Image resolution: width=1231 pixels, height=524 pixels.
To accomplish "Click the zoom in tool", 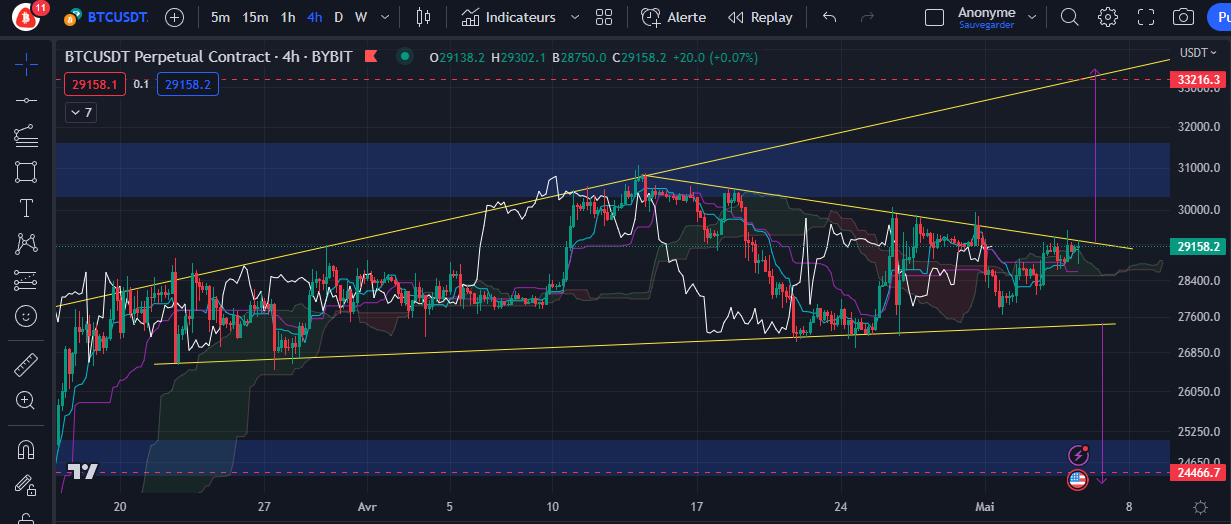I will click(x=27, y=400).
